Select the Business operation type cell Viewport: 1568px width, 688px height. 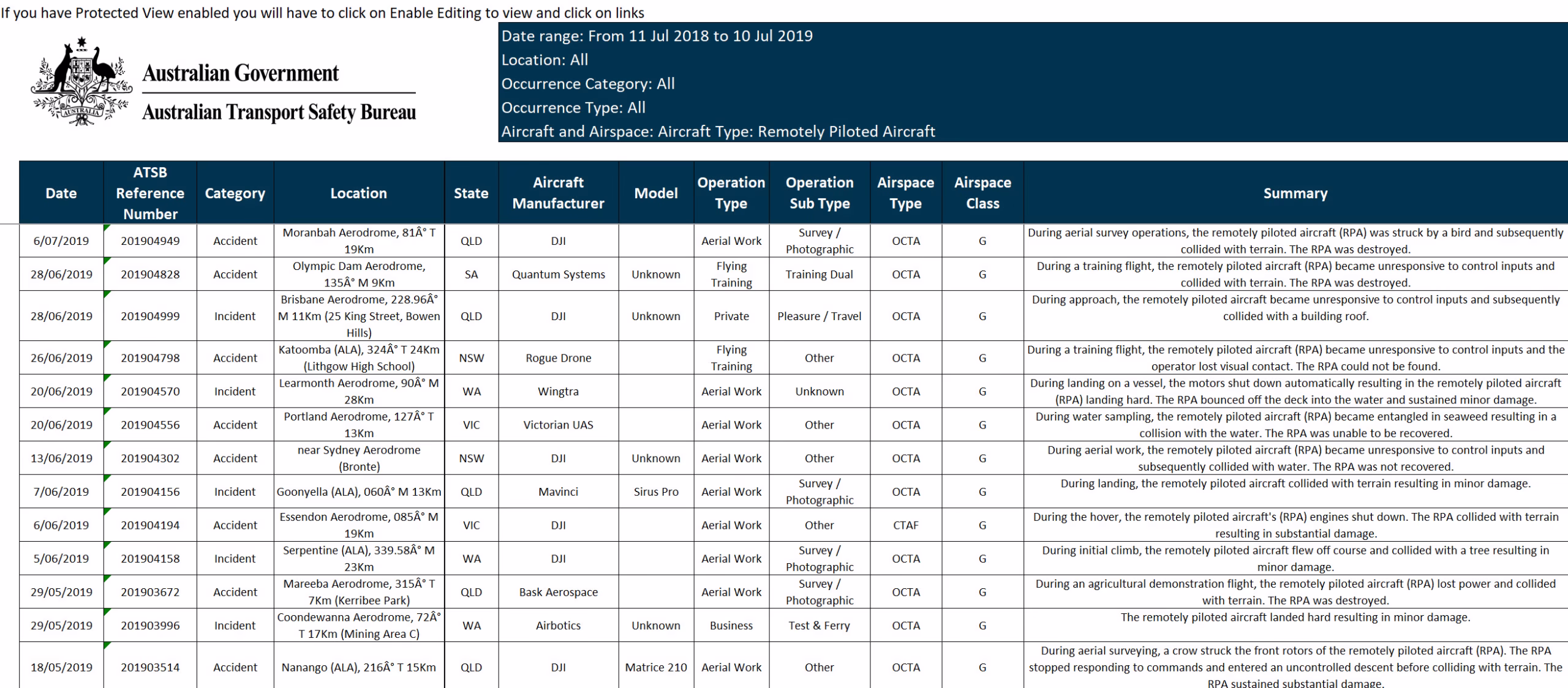tap(731, 626)
